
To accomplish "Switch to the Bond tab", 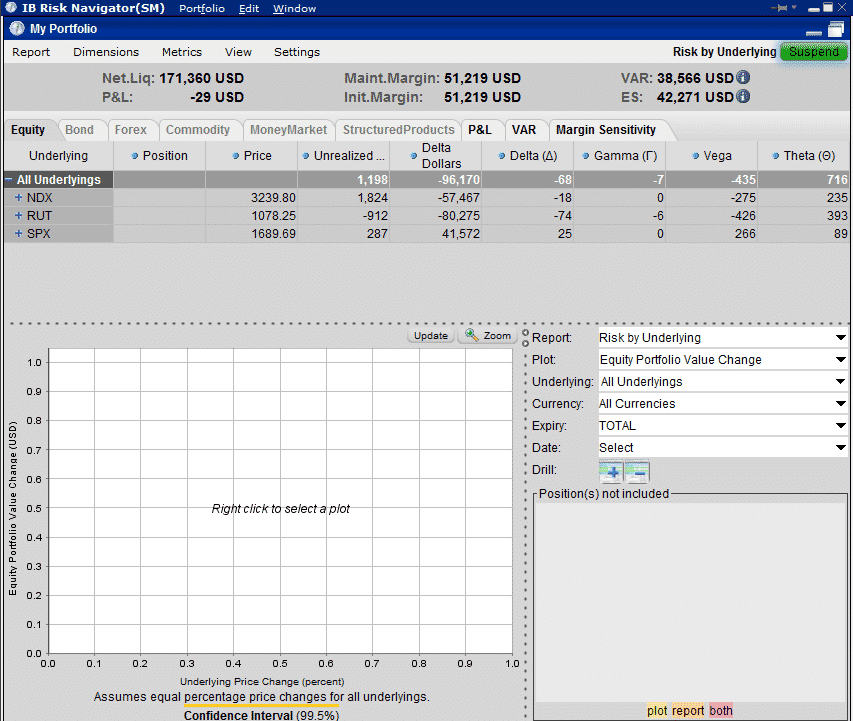I will [79, 130].
